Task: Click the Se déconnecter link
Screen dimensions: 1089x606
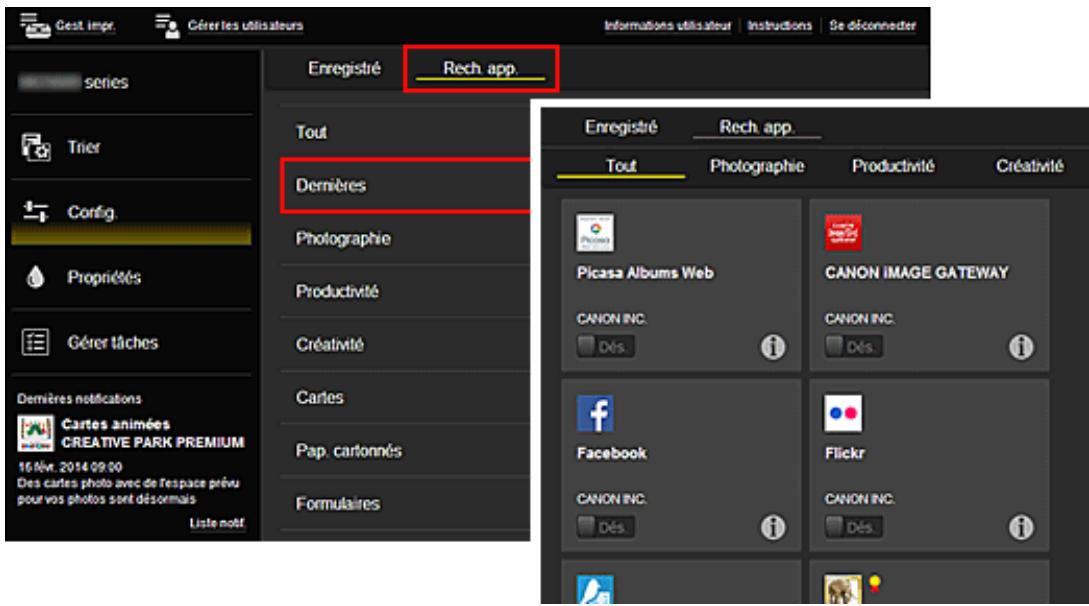Action: [872, 24]
